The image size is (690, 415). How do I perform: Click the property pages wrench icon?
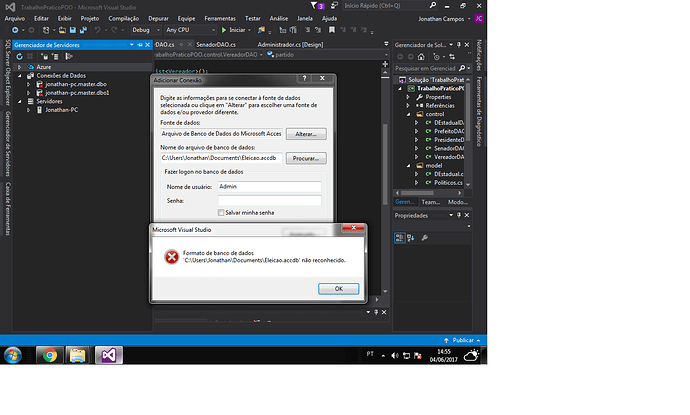pos(425,238)
